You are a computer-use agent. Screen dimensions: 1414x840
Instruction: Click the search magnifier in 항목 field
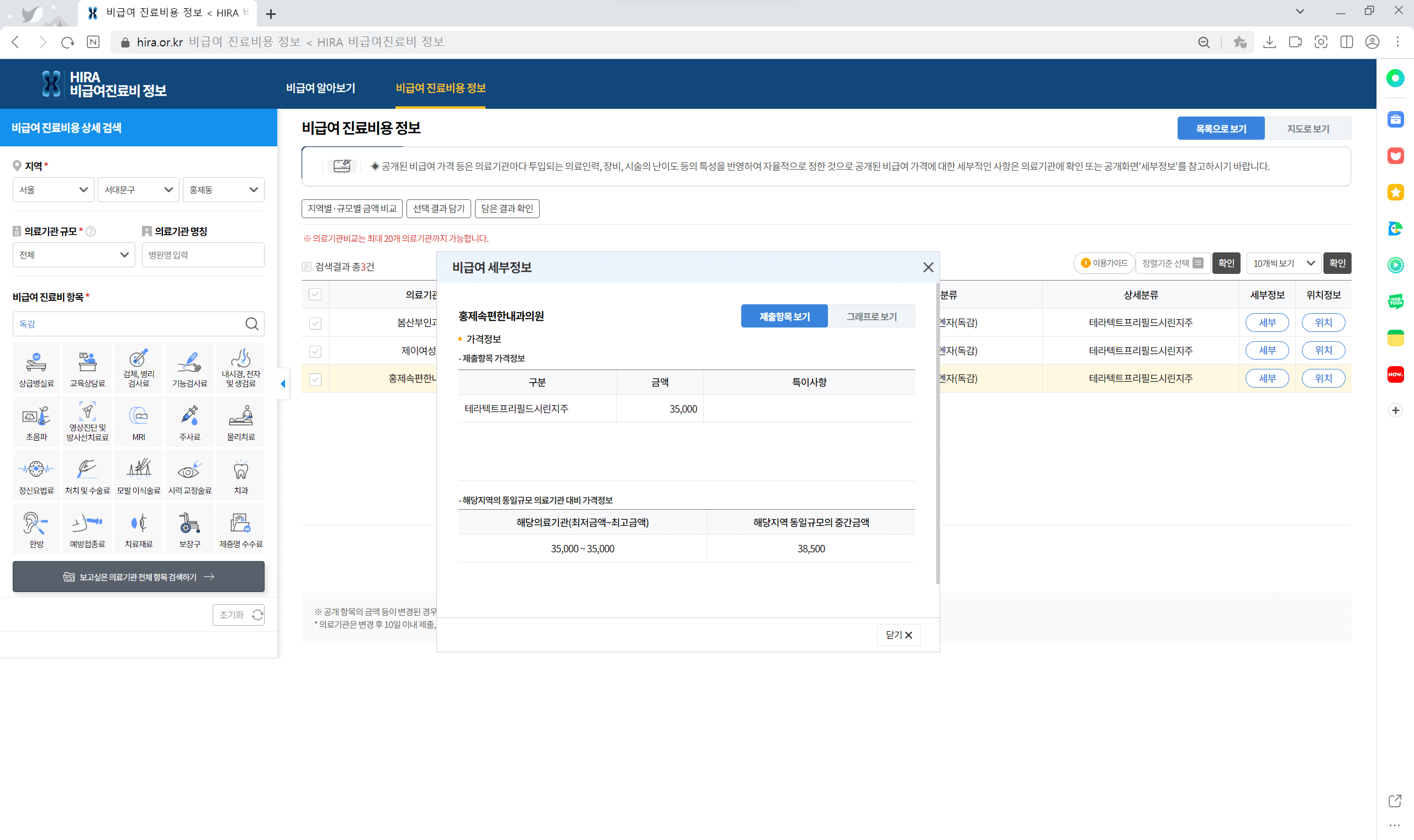point(252,324)
